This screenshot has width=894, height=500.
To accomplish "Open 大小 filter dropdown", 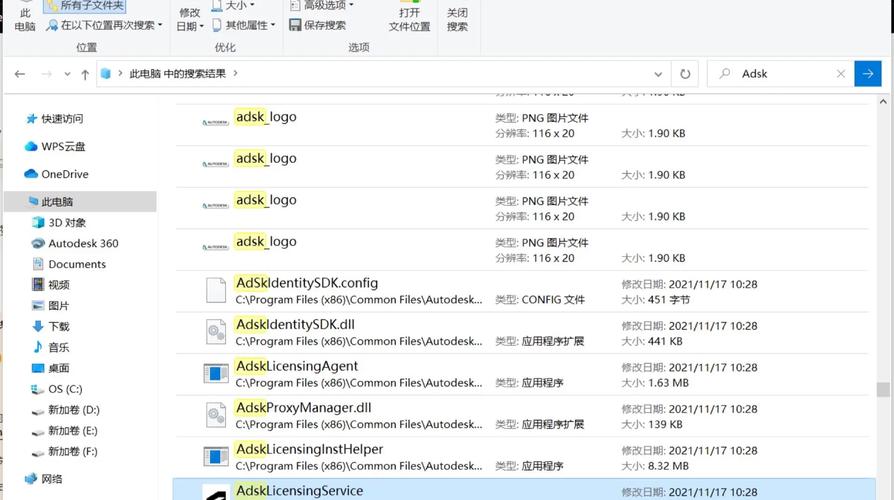I will [233, 6].
